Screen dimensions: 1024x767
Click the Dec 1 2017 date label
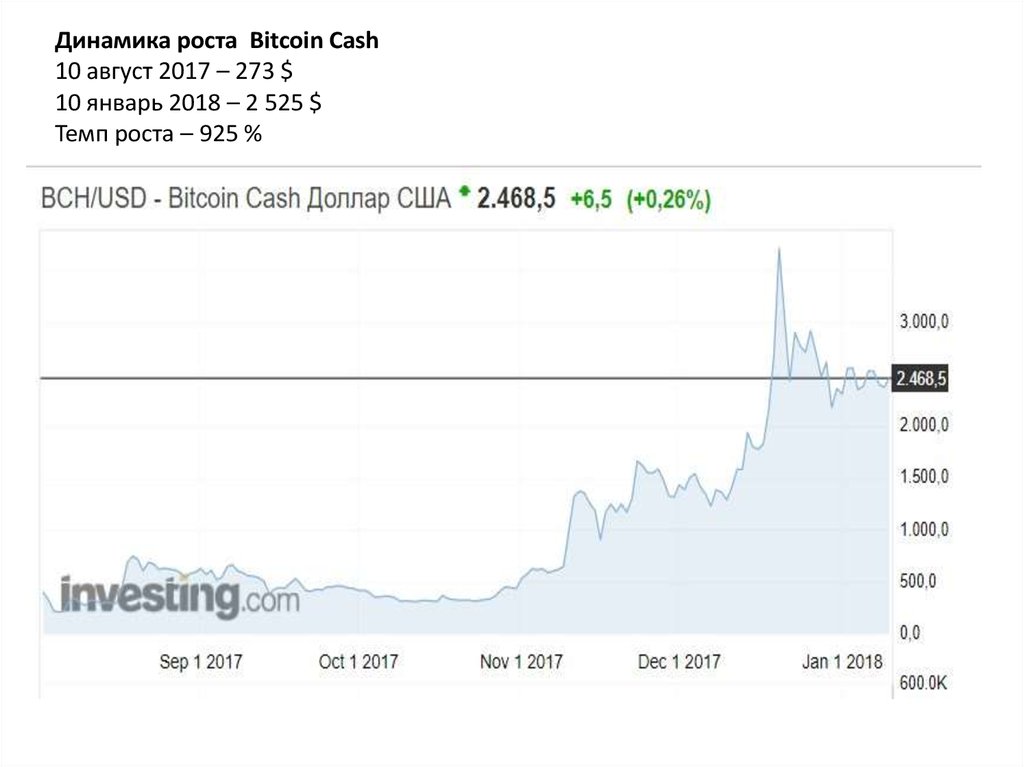coord(679,662)
